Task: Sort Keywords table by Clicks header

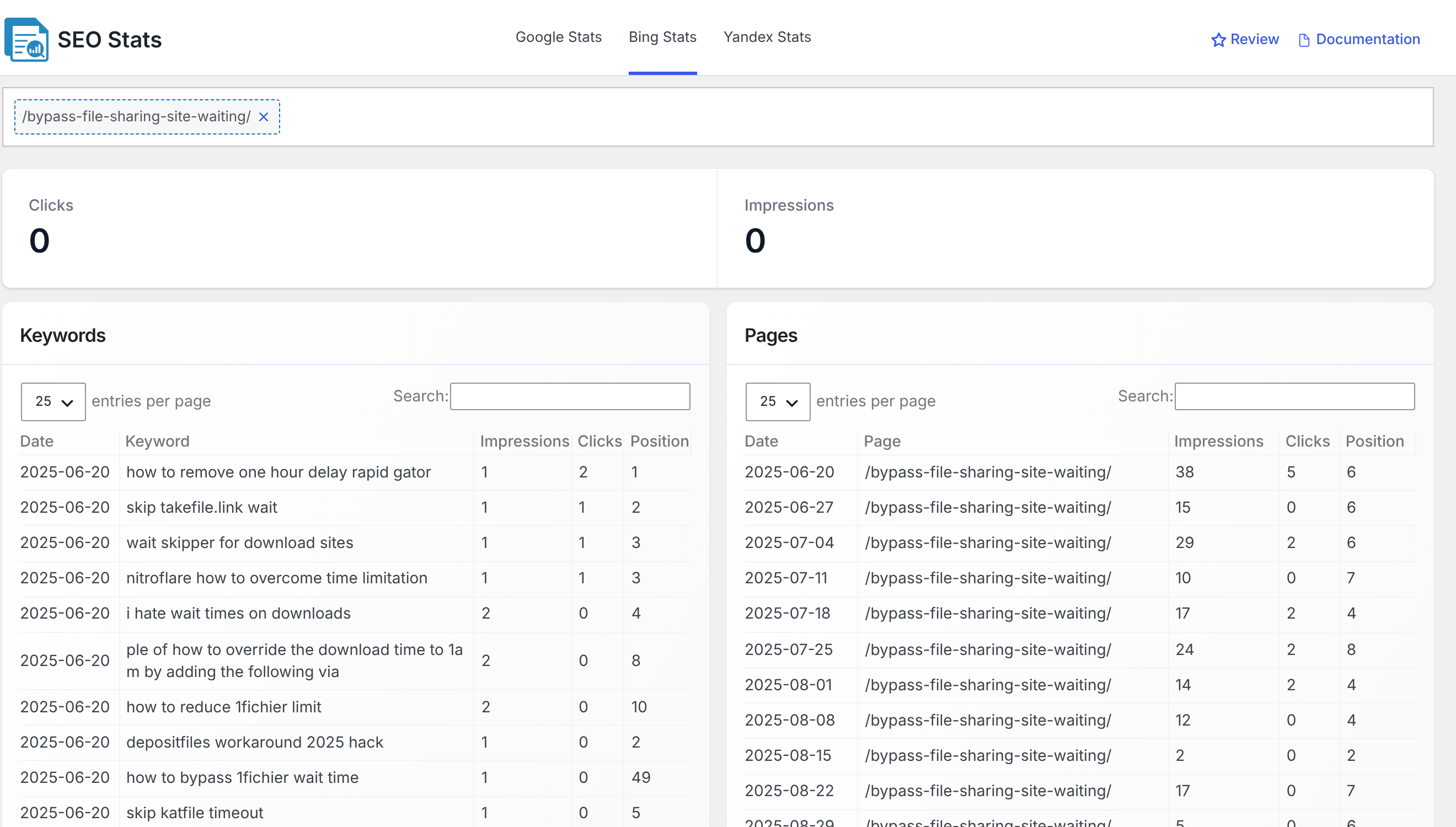Action: tap(599, 441)
